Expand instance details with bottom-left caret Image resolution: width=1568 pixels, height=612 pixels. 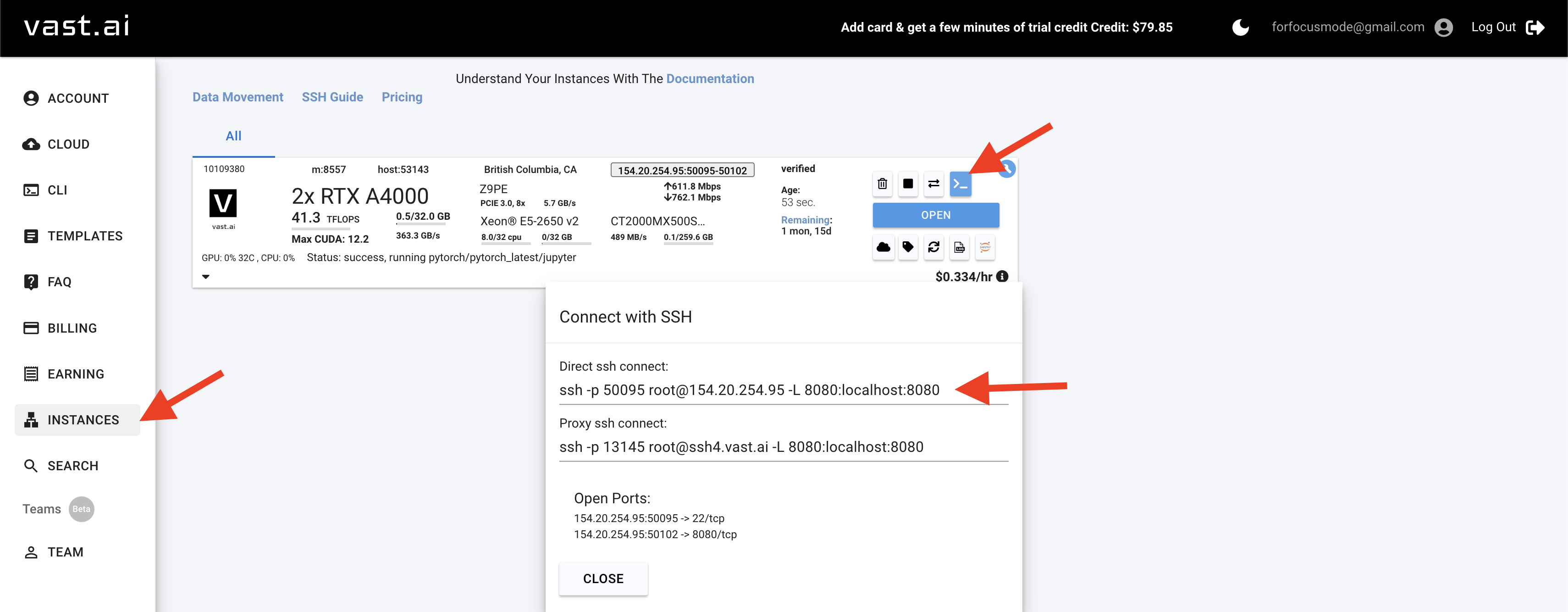(206, 277)
